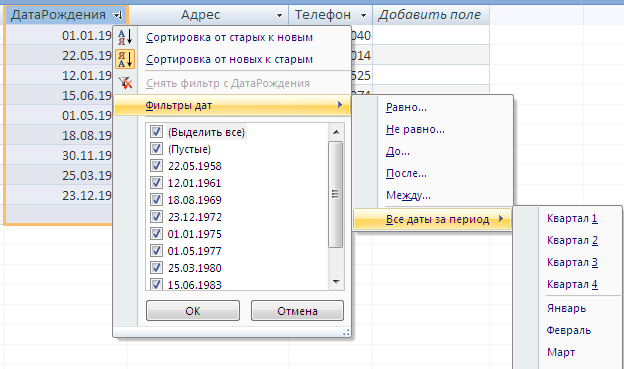Click the Отмена button
624x369 pixels.
tap(297, 310)
